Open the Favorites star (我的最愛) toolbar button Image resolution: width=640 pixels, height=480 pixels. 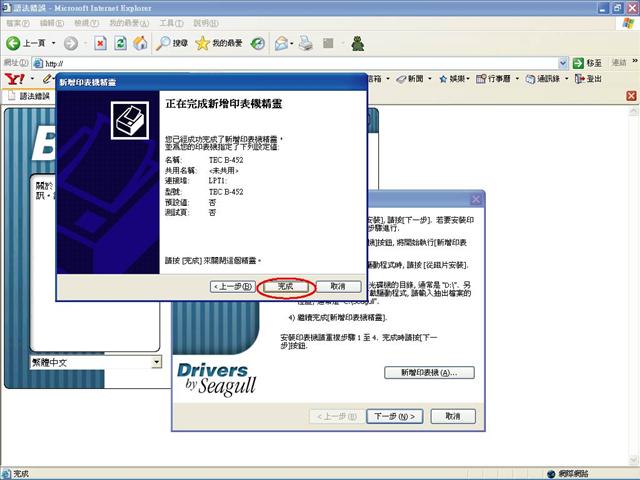pyautogui.click(x=219, y=43)
